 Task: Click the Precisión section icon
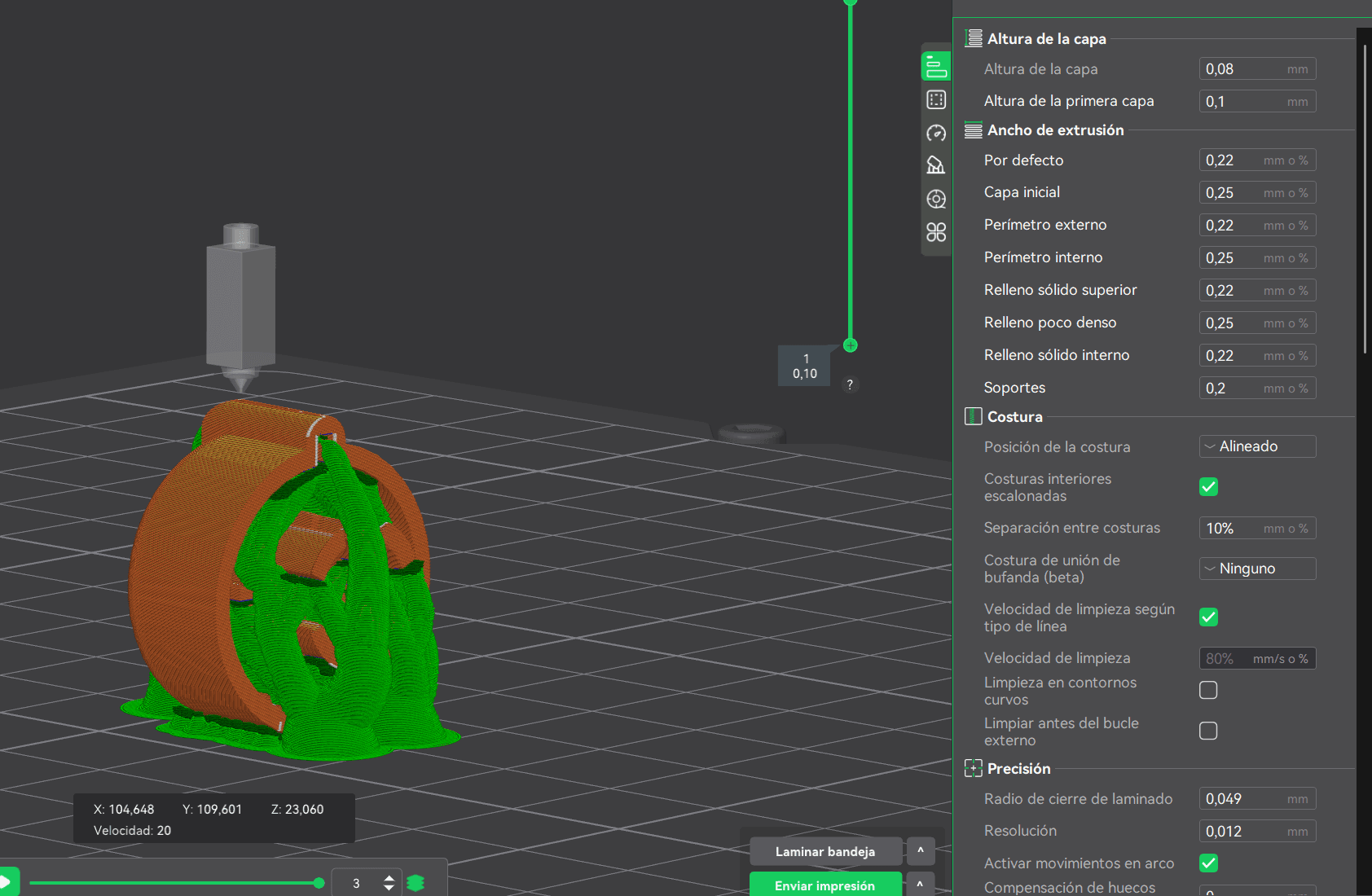(x=974, y=768)
